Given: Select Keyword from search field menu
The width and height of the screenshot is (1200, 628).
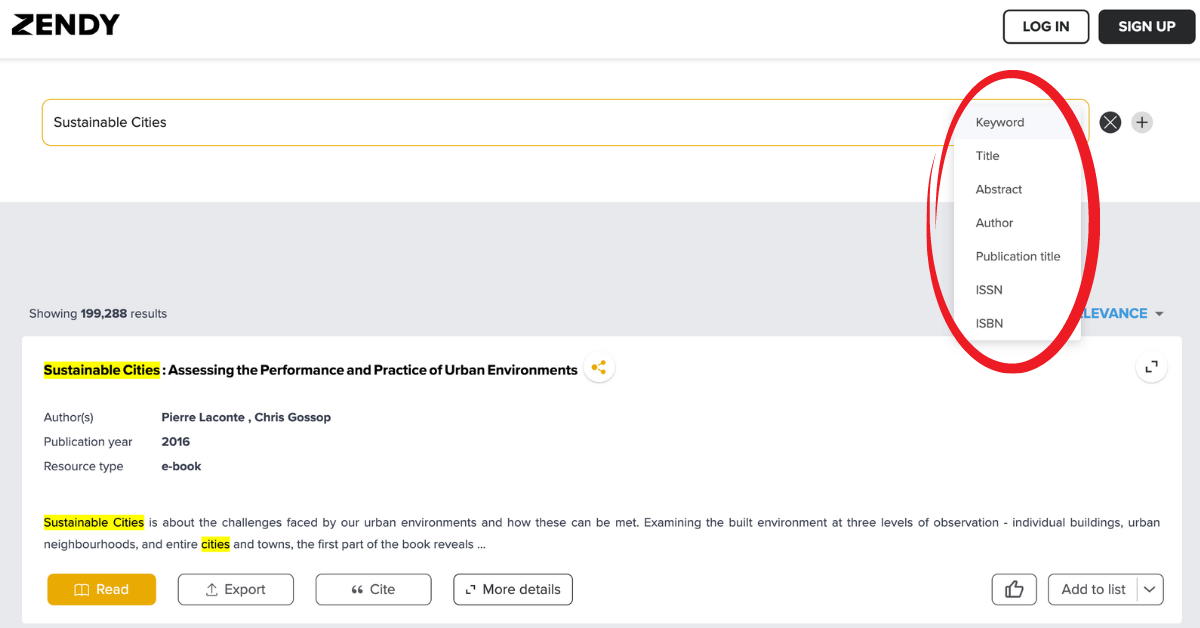Looking at the screenshot, I should (x=1000, y=123).
